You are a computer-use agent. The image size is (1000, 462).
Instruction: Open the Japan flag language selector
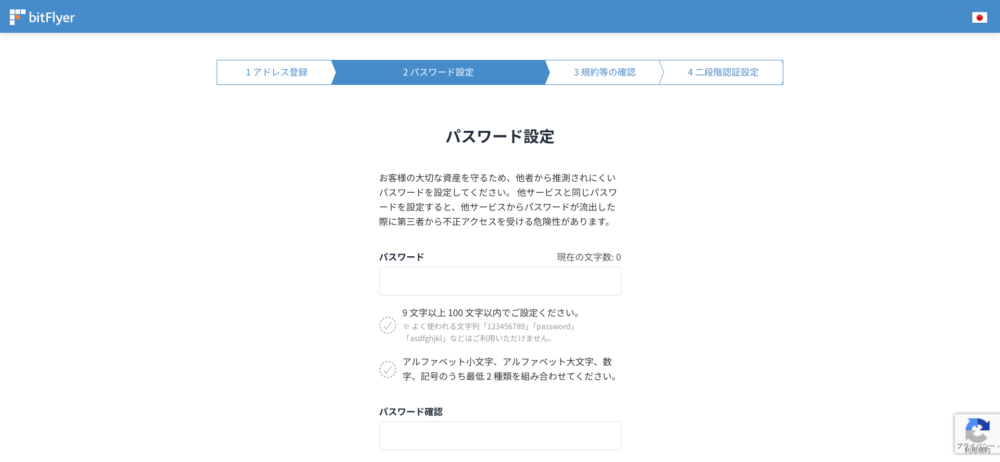(979, 17)
